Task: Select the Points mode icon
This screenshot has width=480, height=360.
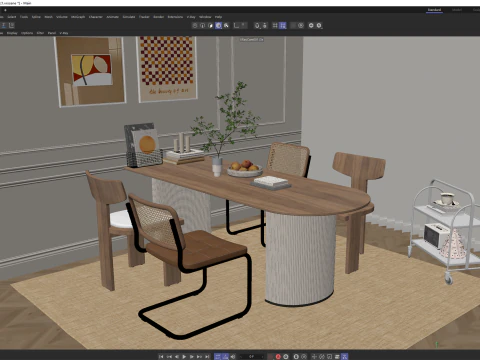Action: 195,25
